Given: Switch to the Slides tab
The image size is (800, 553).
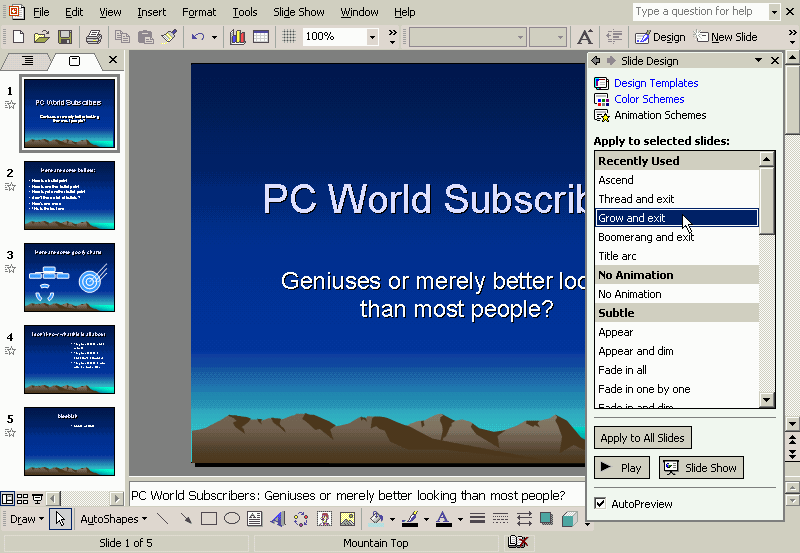Looking at the screenshot, I should coord(74,61).
